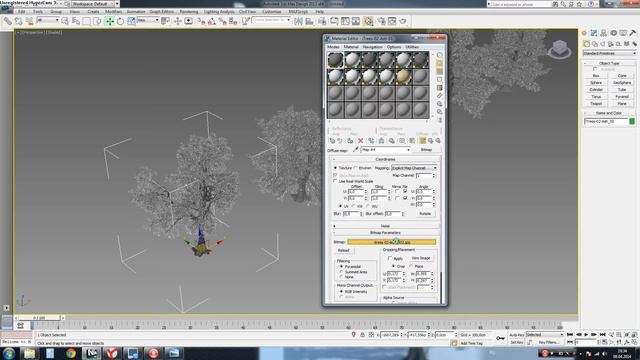
Task: Open the Mapping type dropdown
Action: click(x=414, y=168)
